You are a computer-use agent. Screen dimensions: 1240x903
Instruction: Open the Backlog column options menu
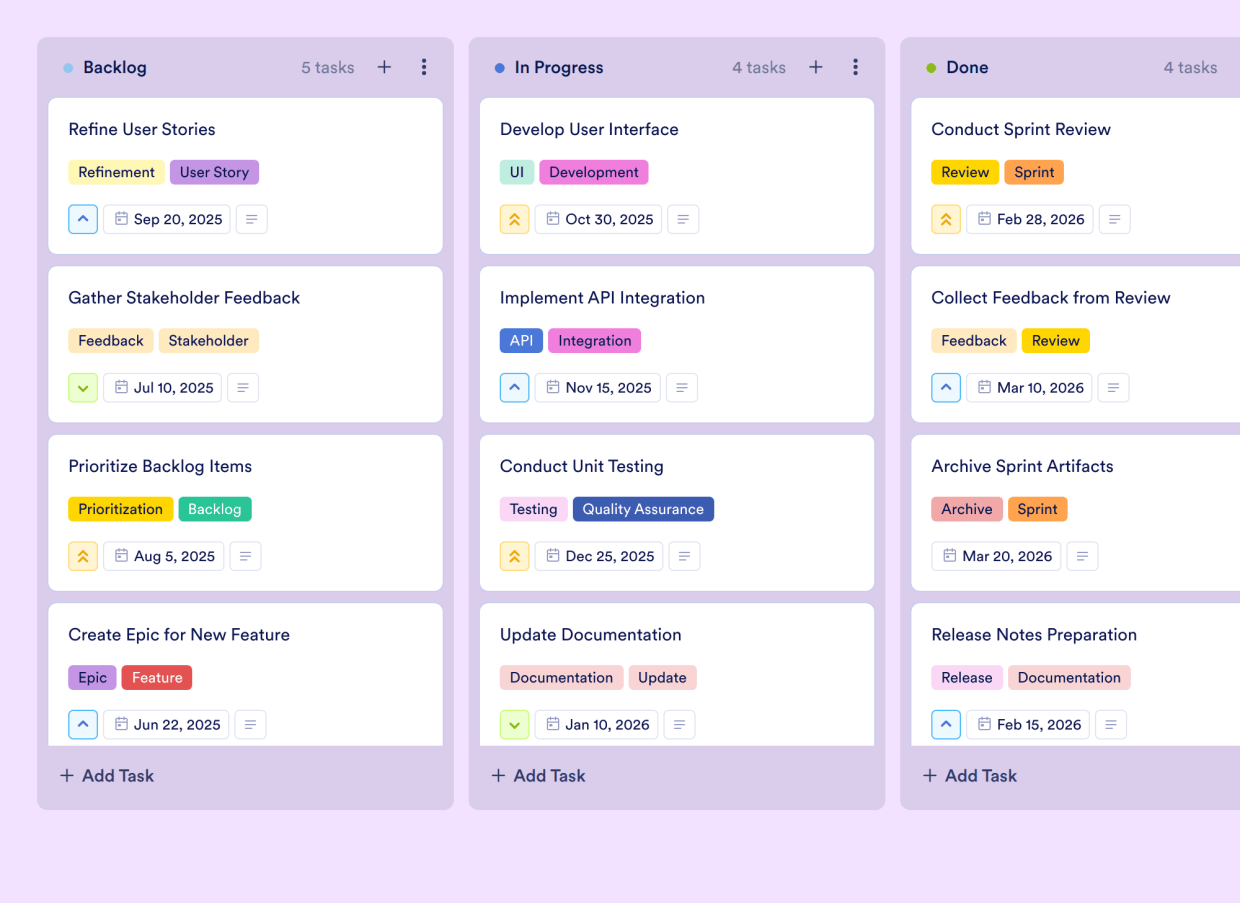coord(424,67)
